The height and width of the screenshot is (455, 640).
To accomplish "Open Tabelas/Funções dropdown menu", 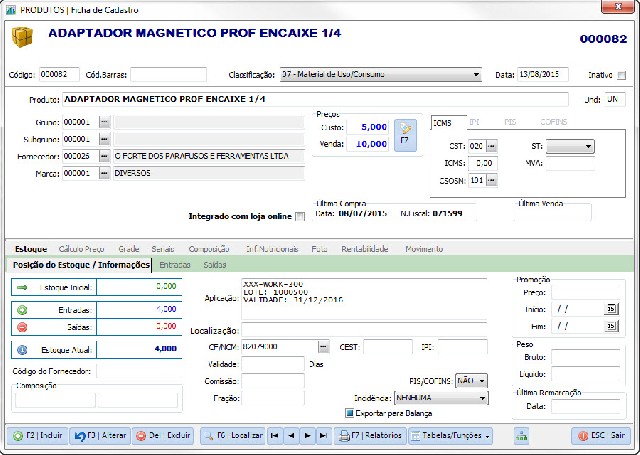I will [451, 436].
